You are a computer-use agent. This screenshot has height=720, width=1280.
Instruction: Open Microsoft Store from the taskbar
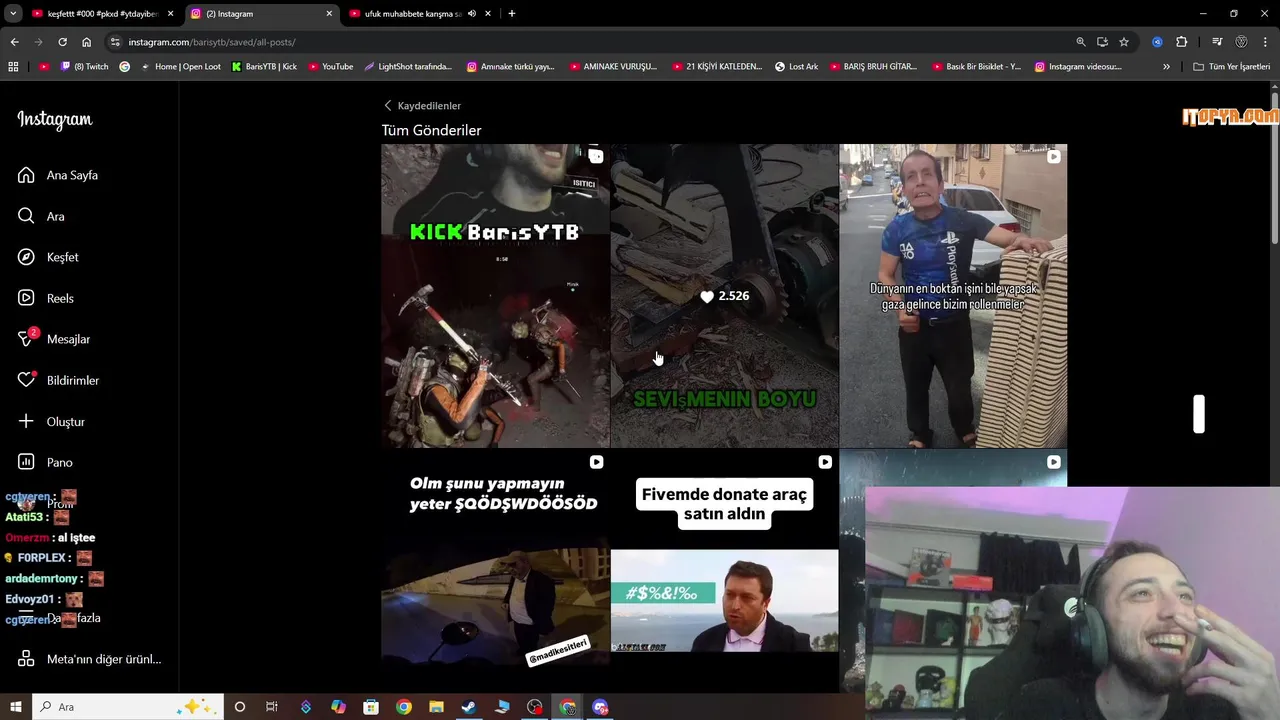pos(370,707)
